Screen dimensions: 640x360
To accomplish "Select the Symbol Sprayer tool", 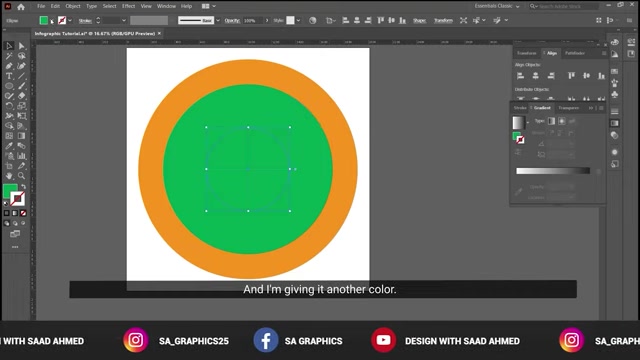I will [x=9, y=156].
